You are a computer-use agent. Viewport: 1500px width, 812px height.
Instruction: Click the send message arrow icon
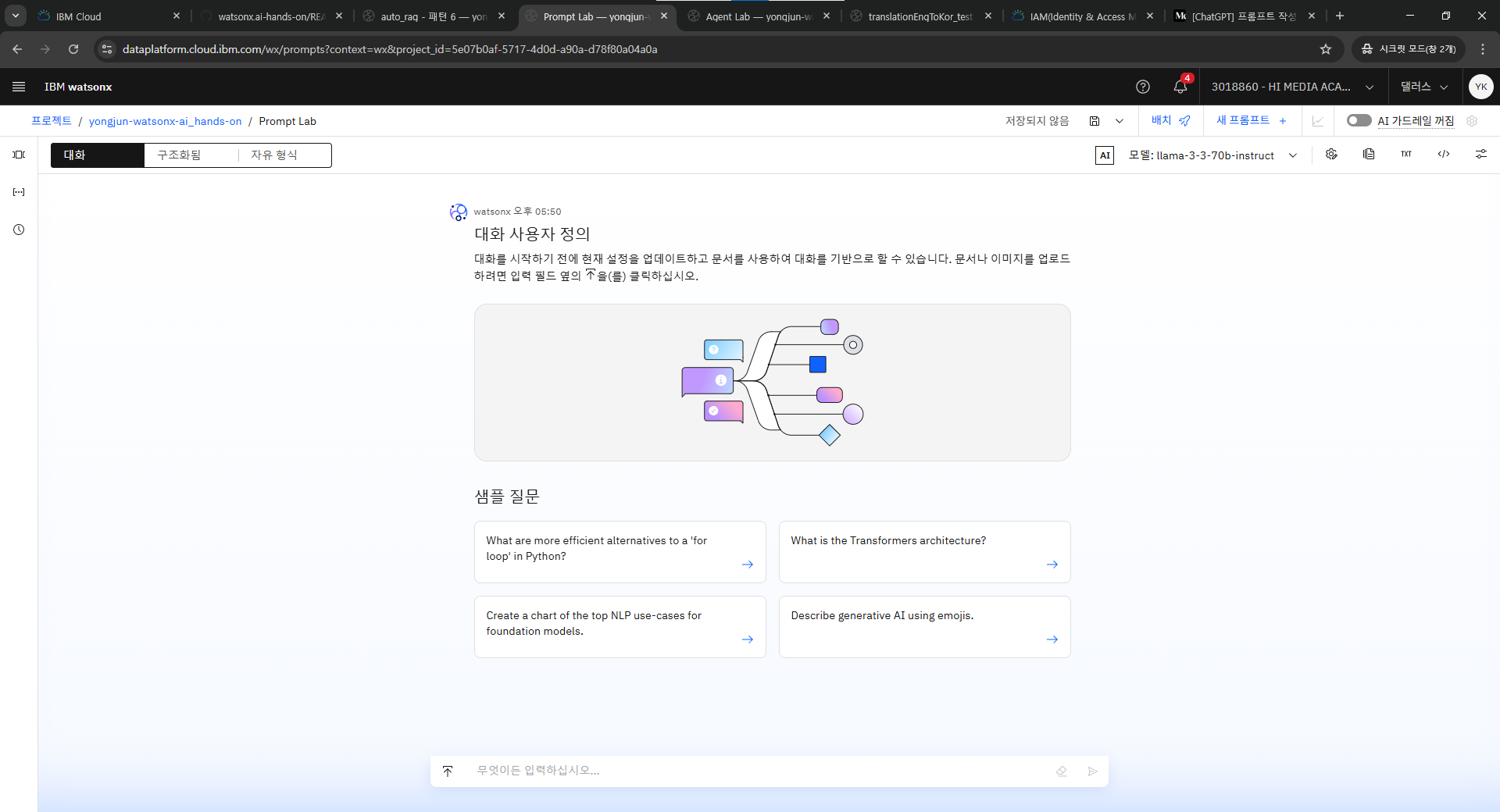[1093, 771]
